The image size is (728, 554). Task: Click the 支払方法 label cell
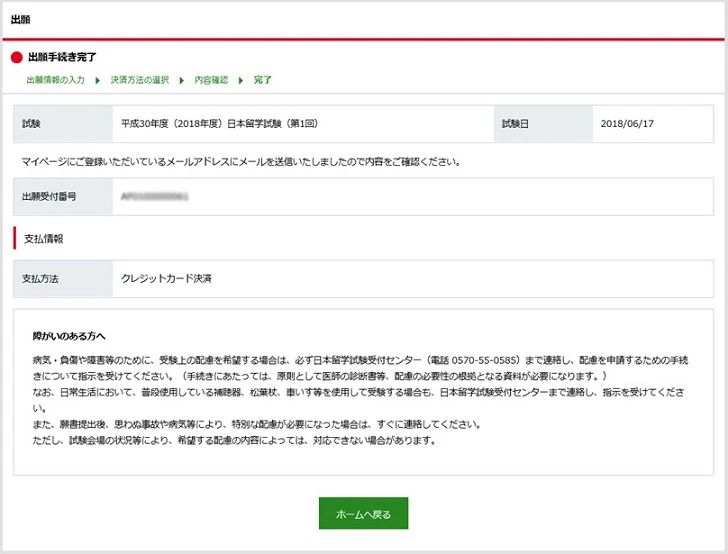[63, 279]
